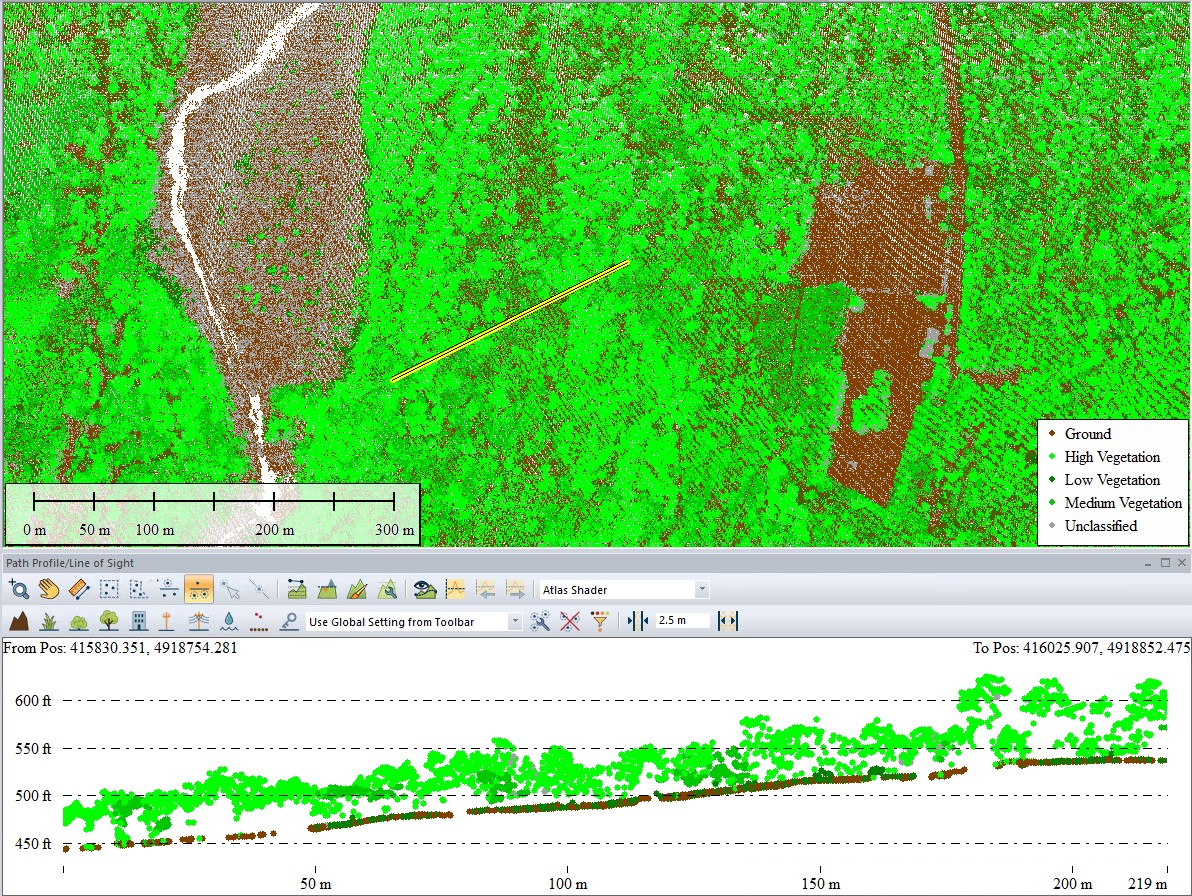This screenshot has height=896, width=1192.
Task: Click the red dotted noise points icon
Action: (x=259, y=621)
